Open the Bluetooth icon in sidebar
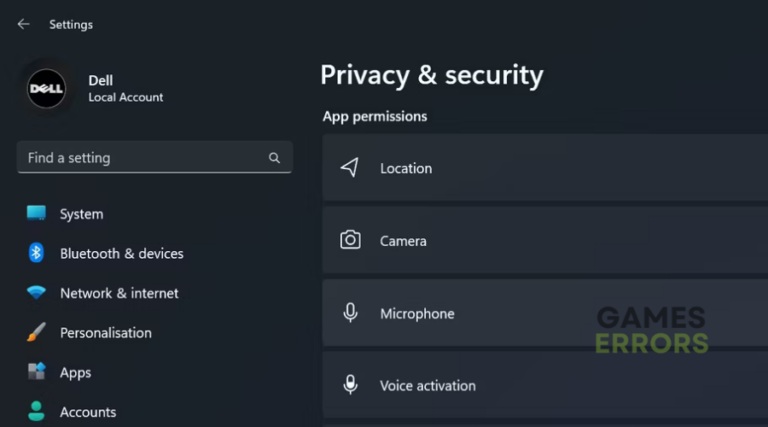 (36, 253)
